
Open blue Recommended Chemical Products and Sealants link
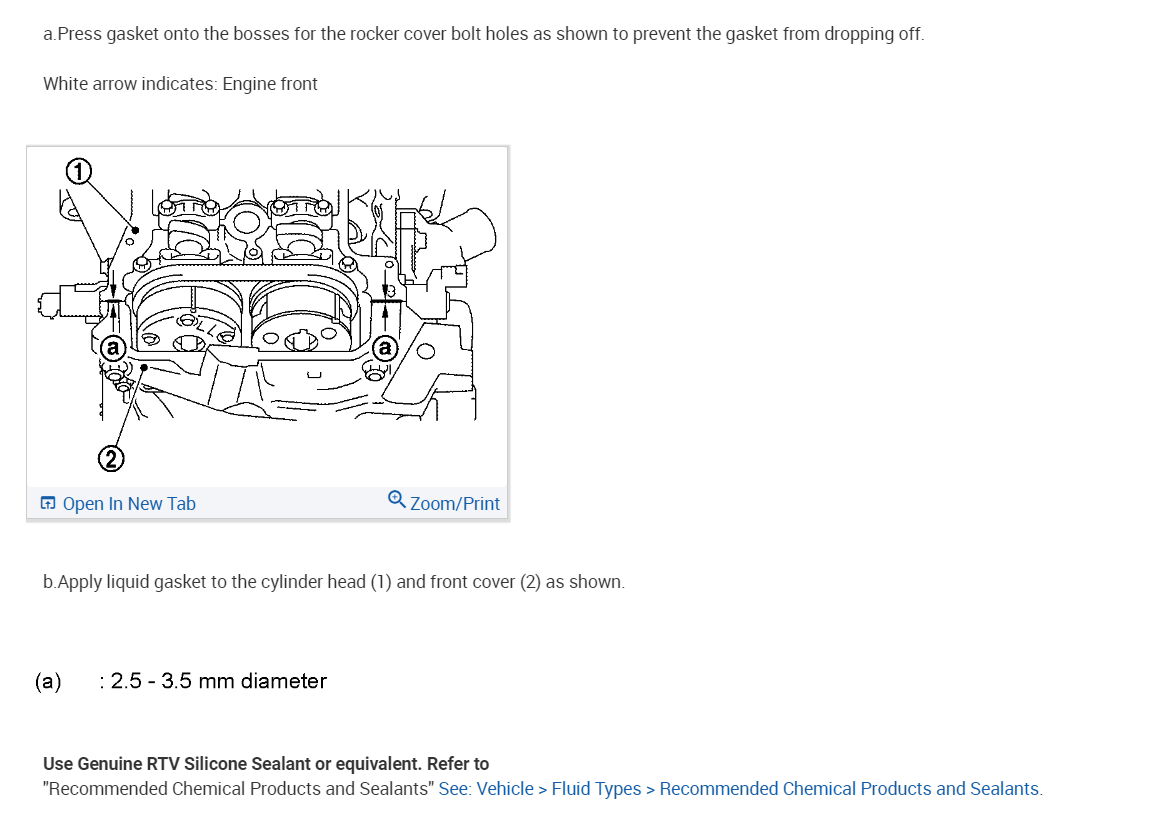click(x=849, y=789)
